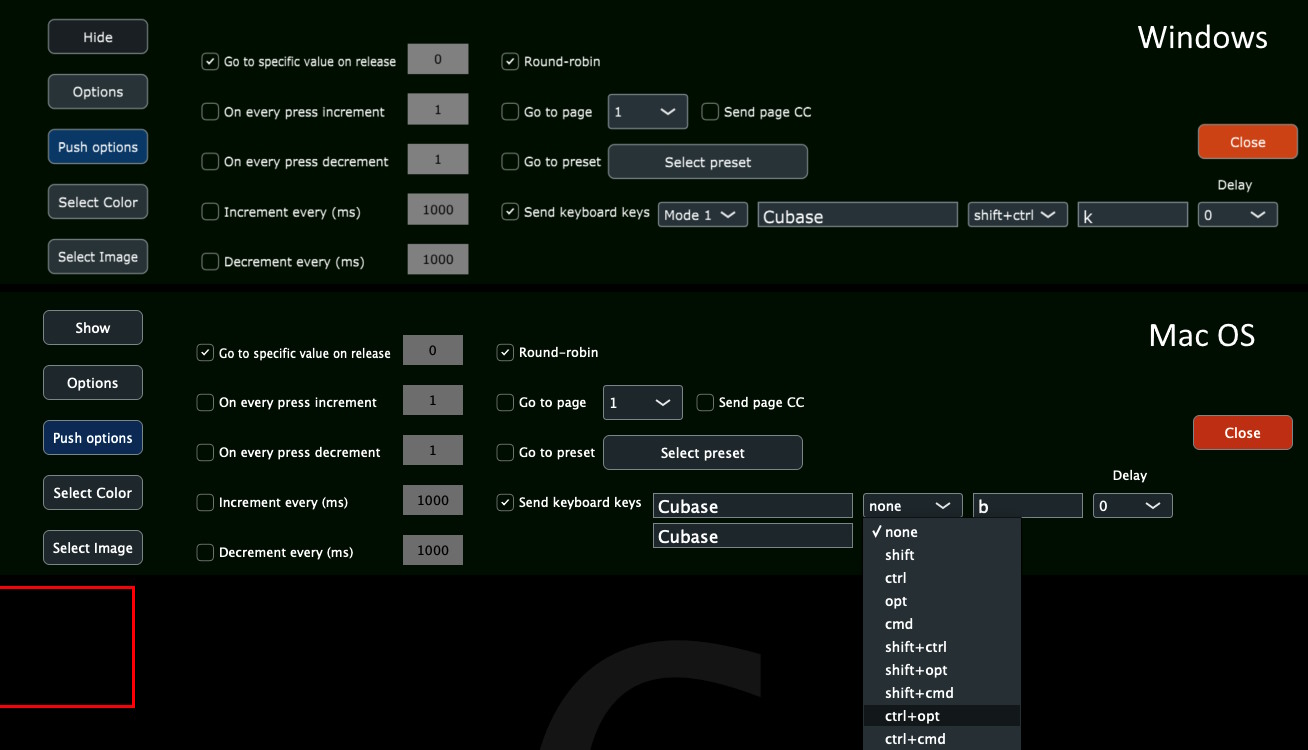Click Select preset in the Mac OS panel

tap(703, 453)
